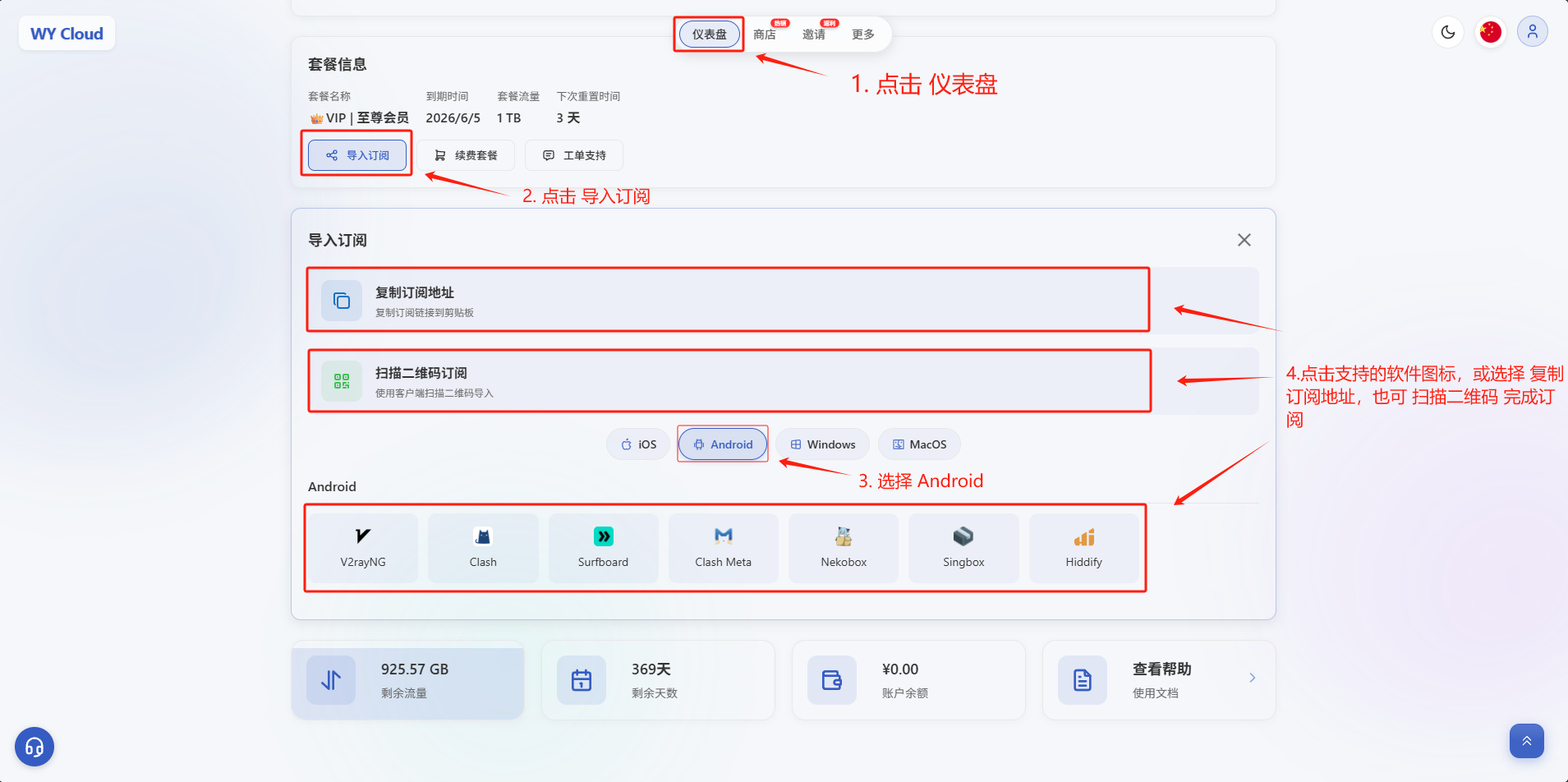
Task: Open the user account menu
Action: (x=1532, y=33)
